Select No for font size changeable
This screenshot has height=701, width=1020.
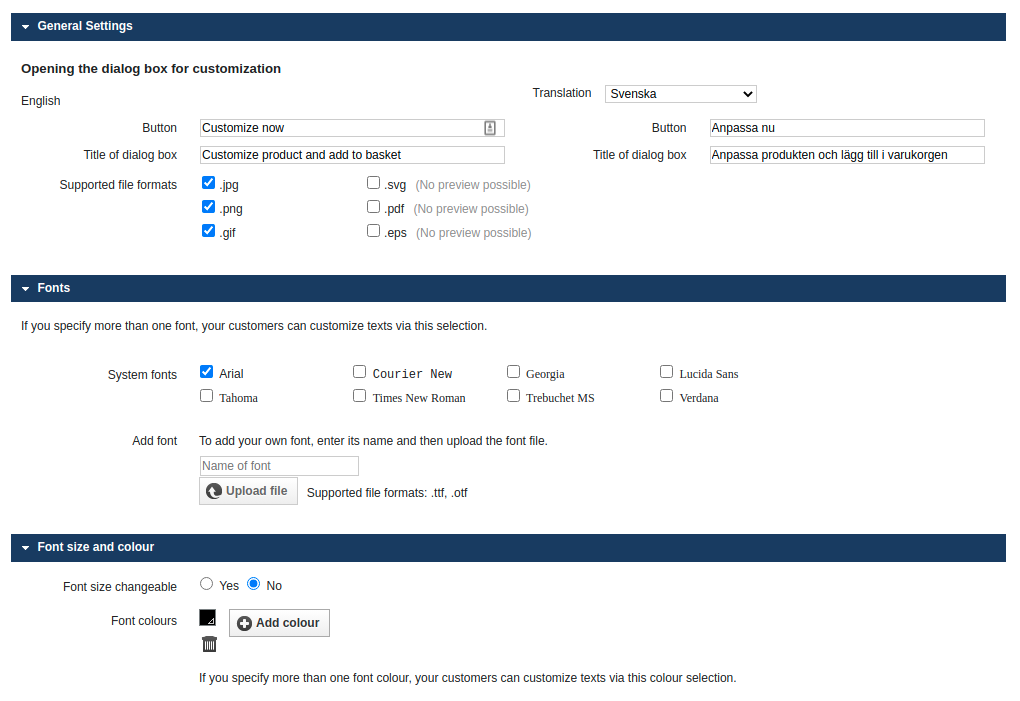point(254,584)
